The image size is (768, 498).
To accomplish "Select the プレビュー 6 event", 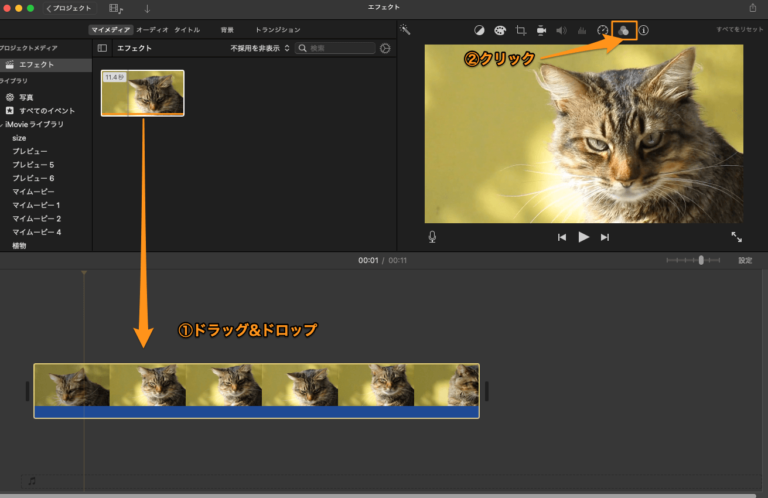I will 33,178.
